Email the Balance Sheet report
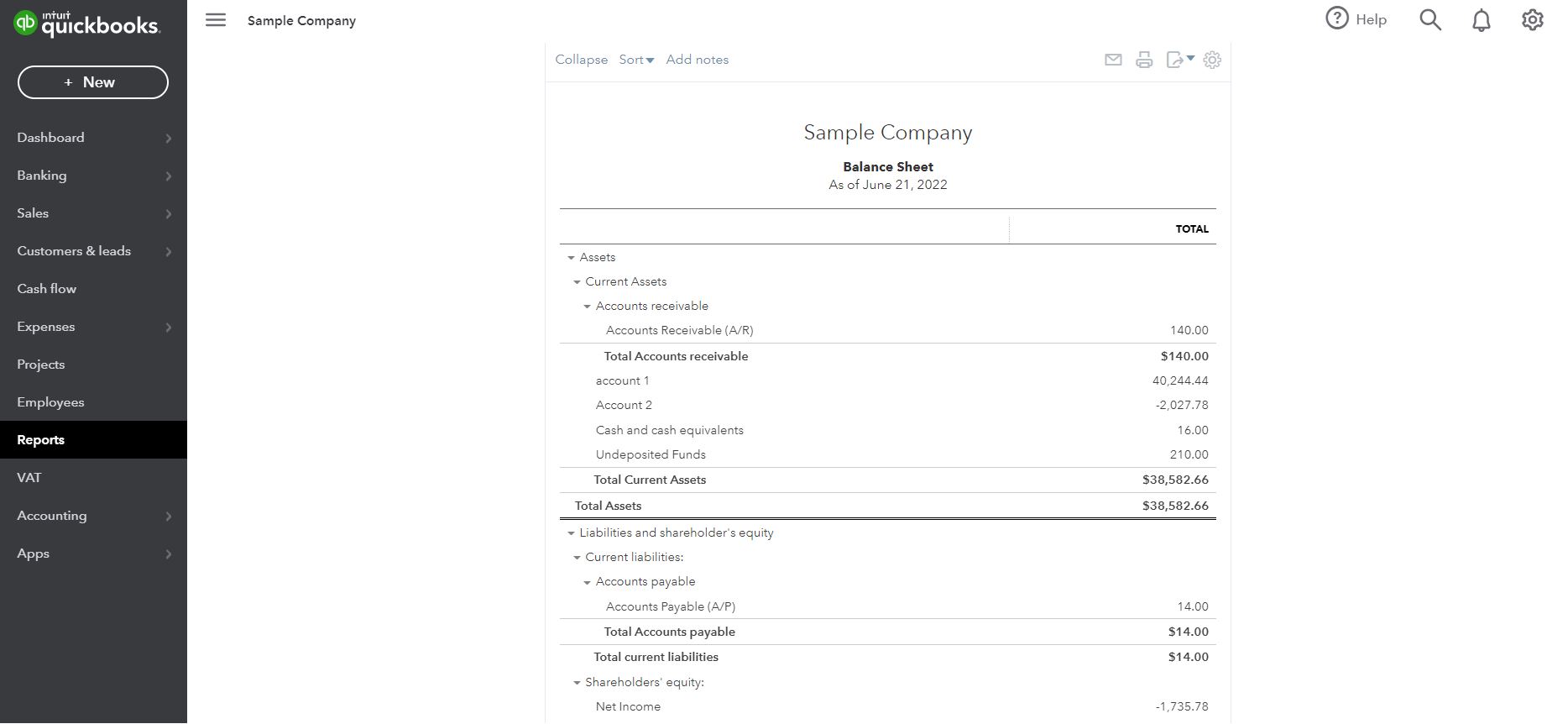This screenshot has height=724, width=1568. click(x=1113, y=60)
